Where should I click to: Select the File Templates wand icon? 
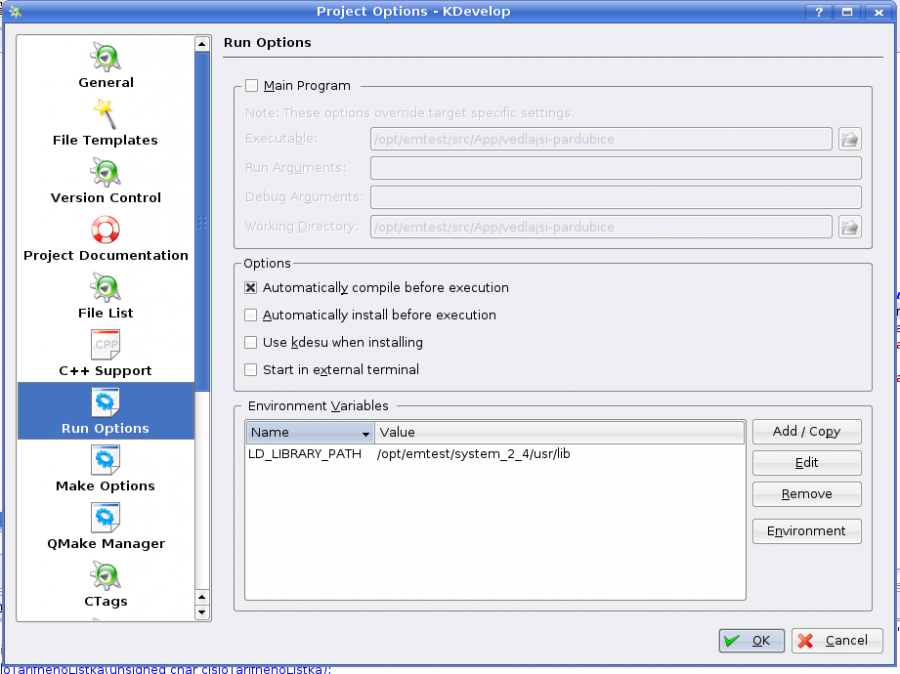(x=106, y=114)
